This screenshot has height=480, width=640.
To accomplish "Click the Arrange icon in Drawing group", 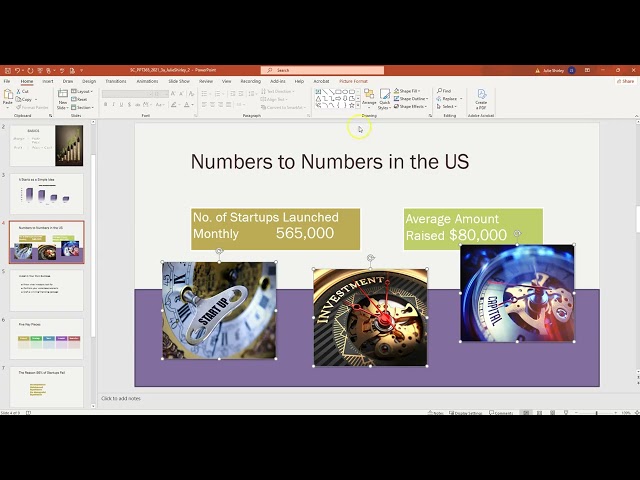I will (369, 95).
